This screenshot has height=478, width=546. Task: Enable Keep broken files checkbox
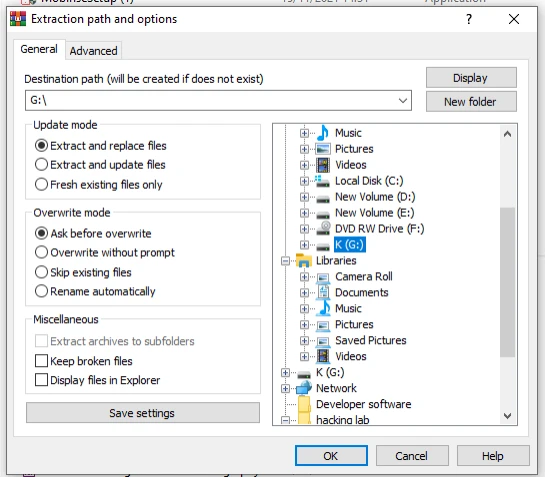[41, 361]
